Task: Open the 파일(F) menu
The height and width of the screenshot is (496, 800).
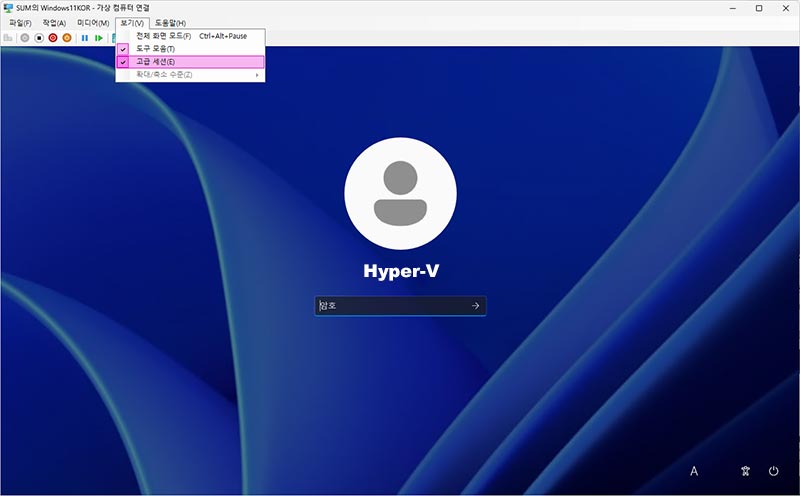Action: tap(20, 23)
